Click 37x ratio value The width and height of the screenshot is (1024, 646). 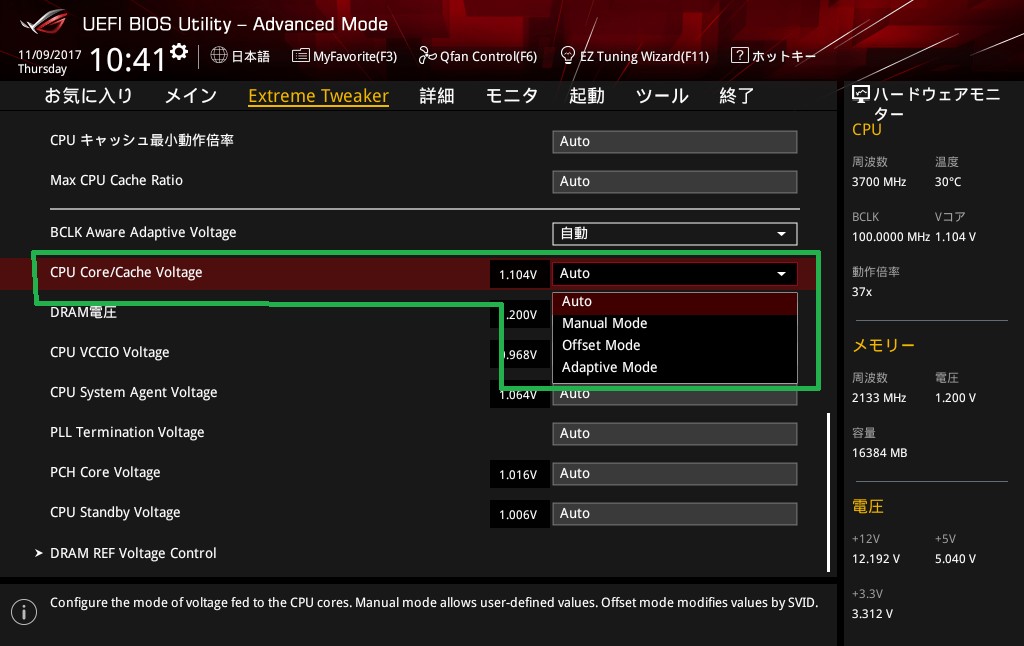[862, 292]
